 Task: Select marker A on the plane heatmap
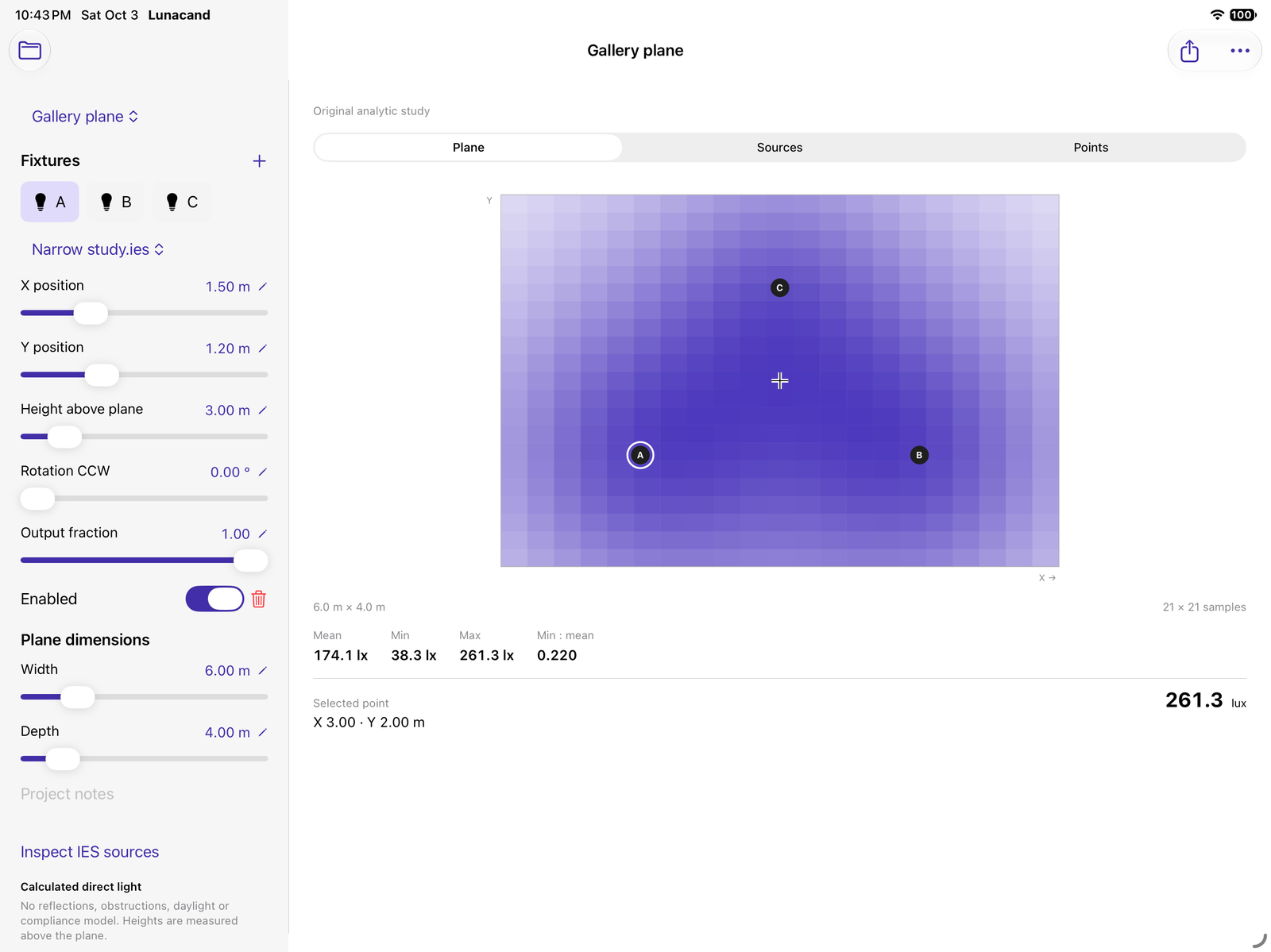(x=640, y=455)
